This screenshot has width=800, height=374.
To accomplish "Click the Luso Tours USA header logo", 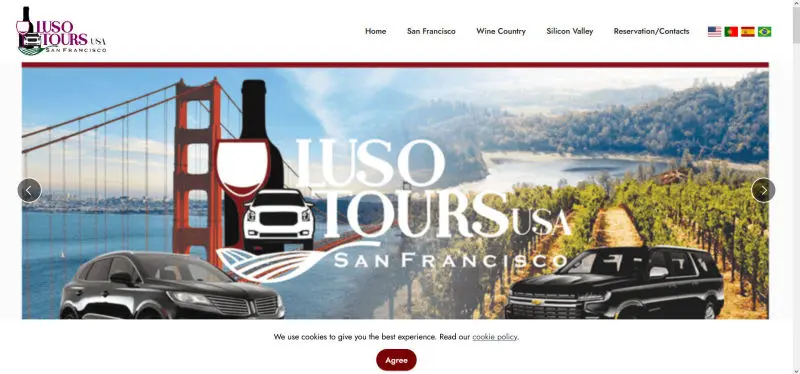I will (x=61, y=31).
